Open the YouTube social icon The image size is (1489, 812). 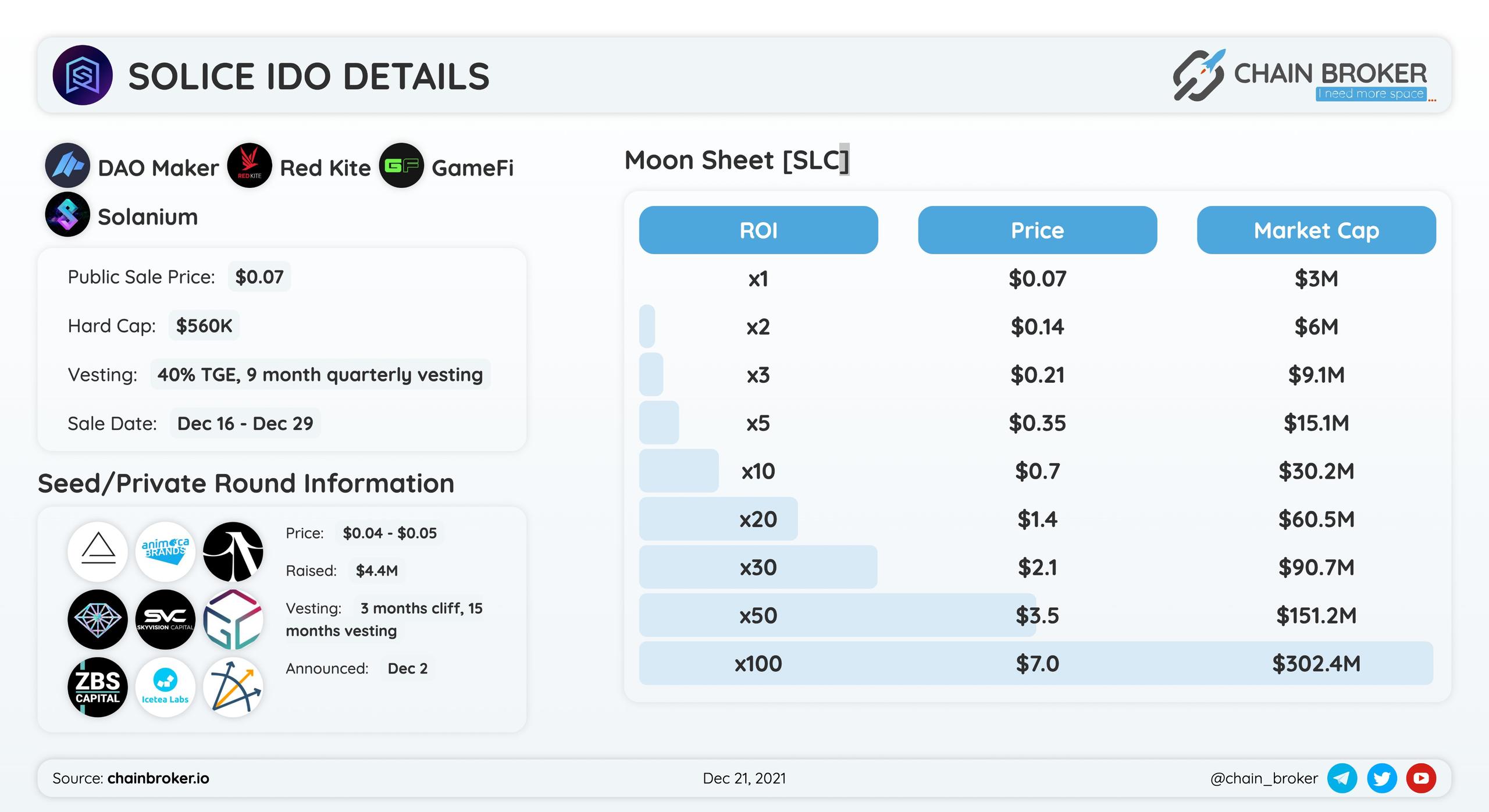[x=1421, y=778]
